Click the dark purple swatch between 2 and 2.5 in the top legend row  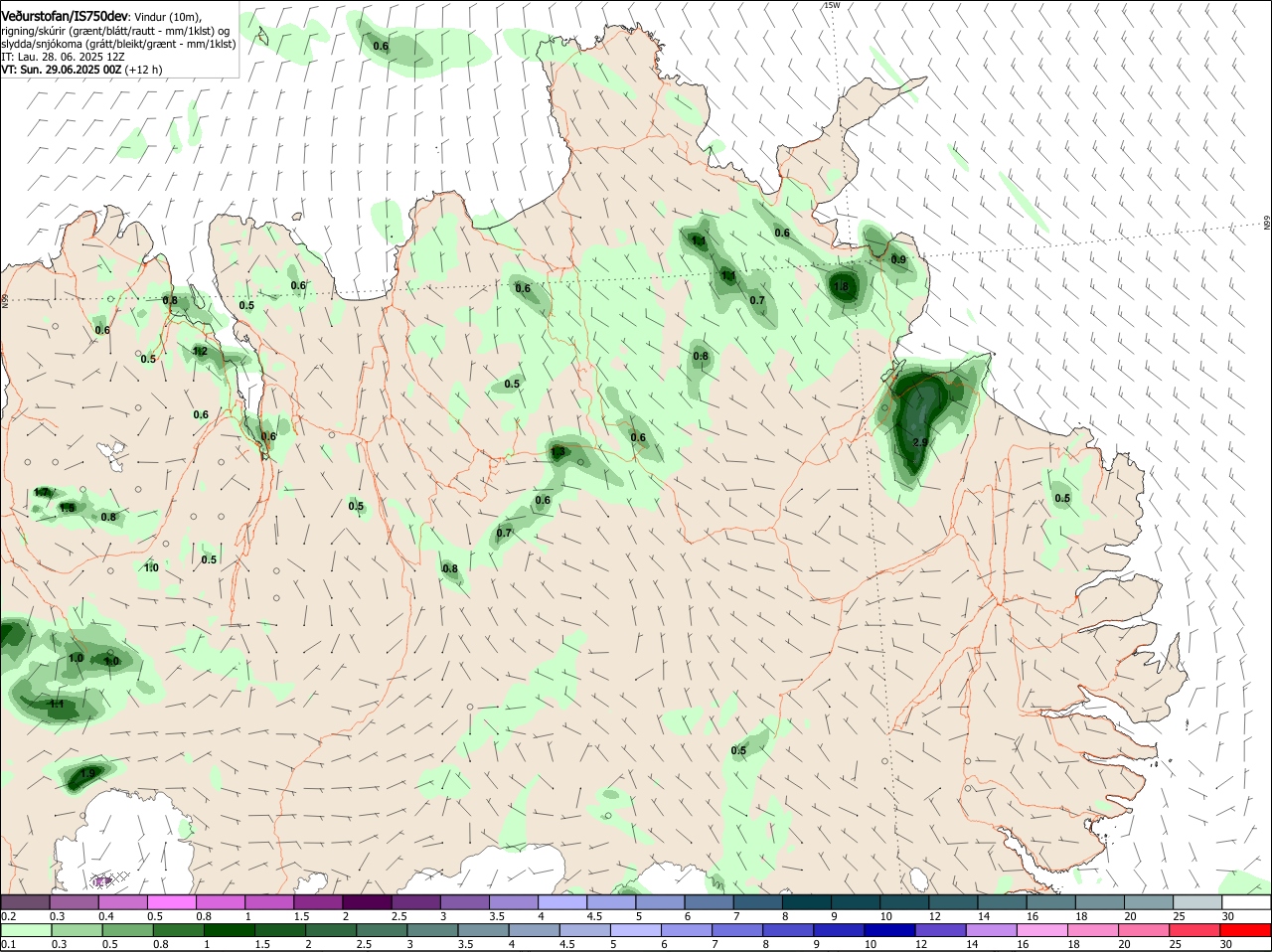pos(367,902)
